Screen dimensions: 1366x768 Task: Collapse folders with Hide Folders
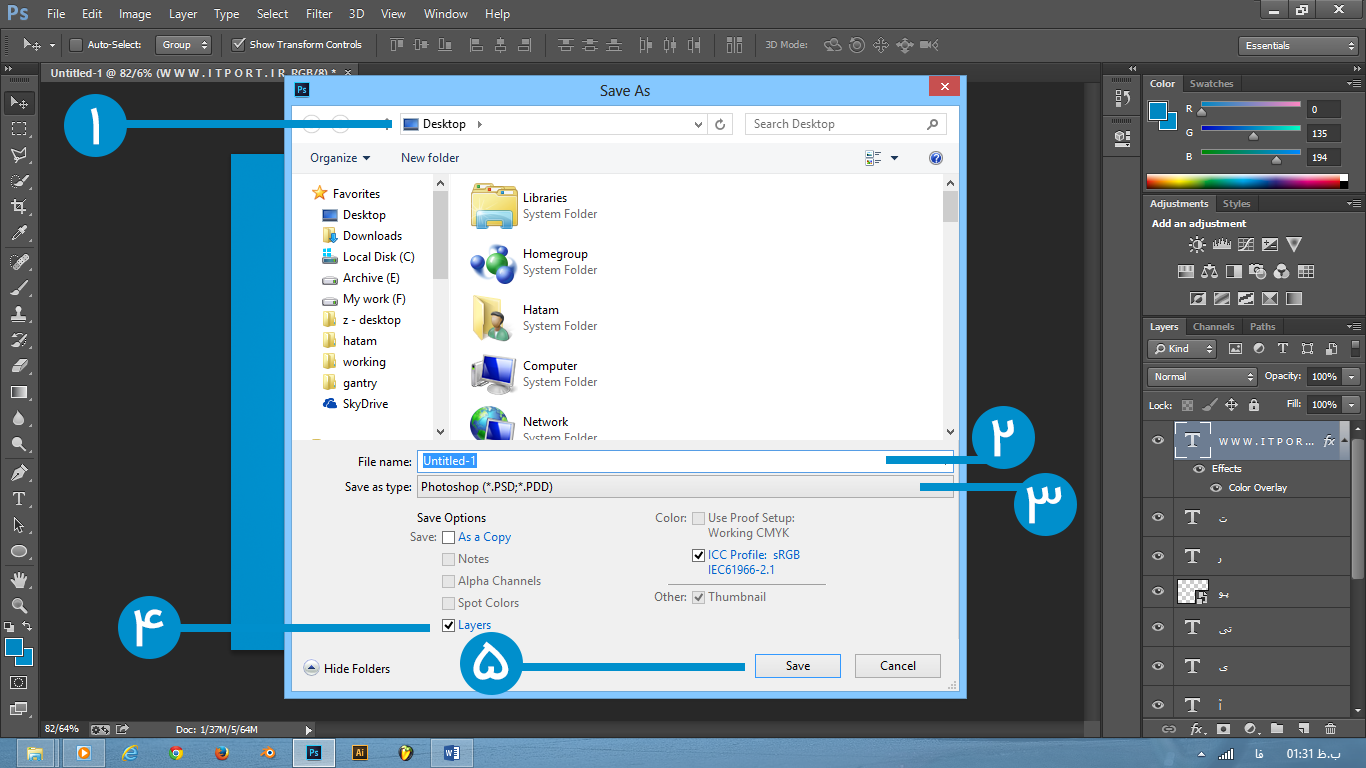347,668
